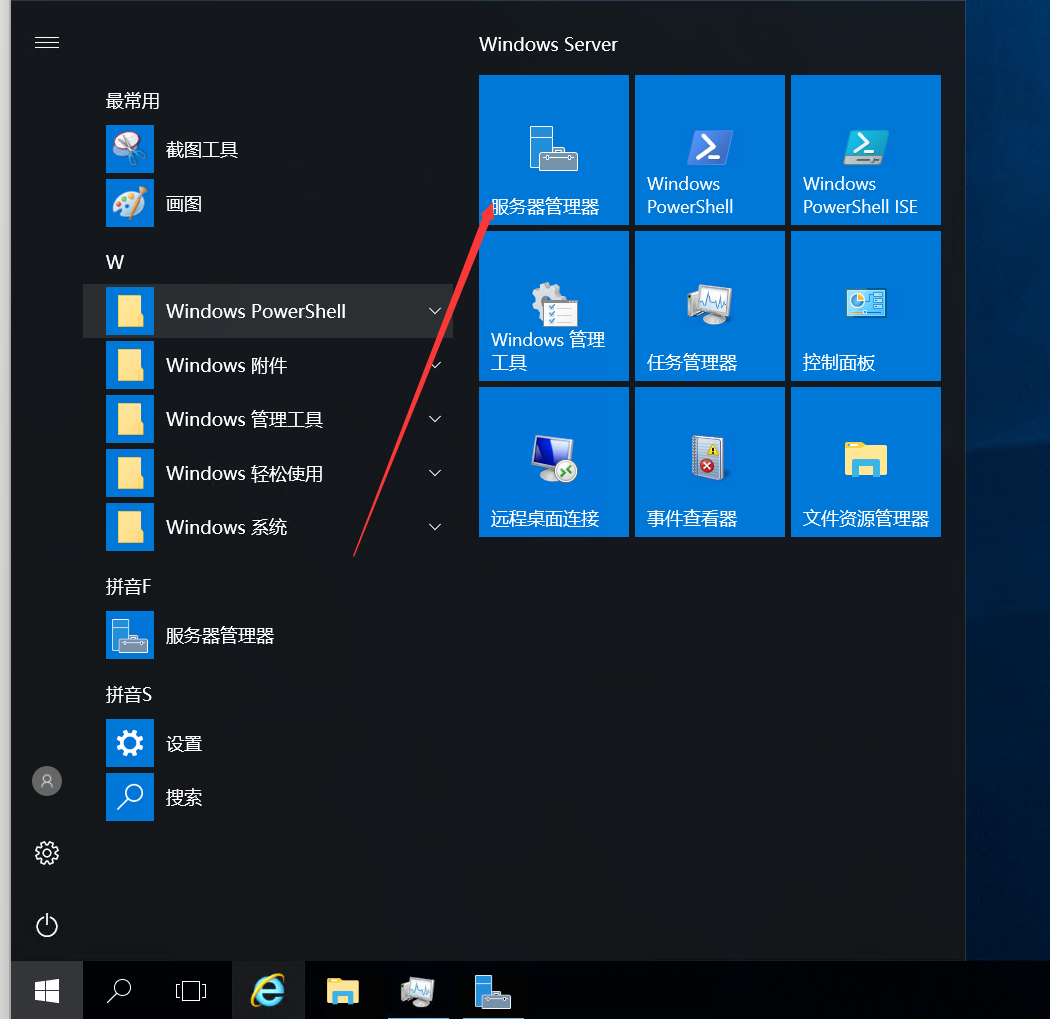
Task: Open the 控制面板 tile
Action: pos(865,306)
